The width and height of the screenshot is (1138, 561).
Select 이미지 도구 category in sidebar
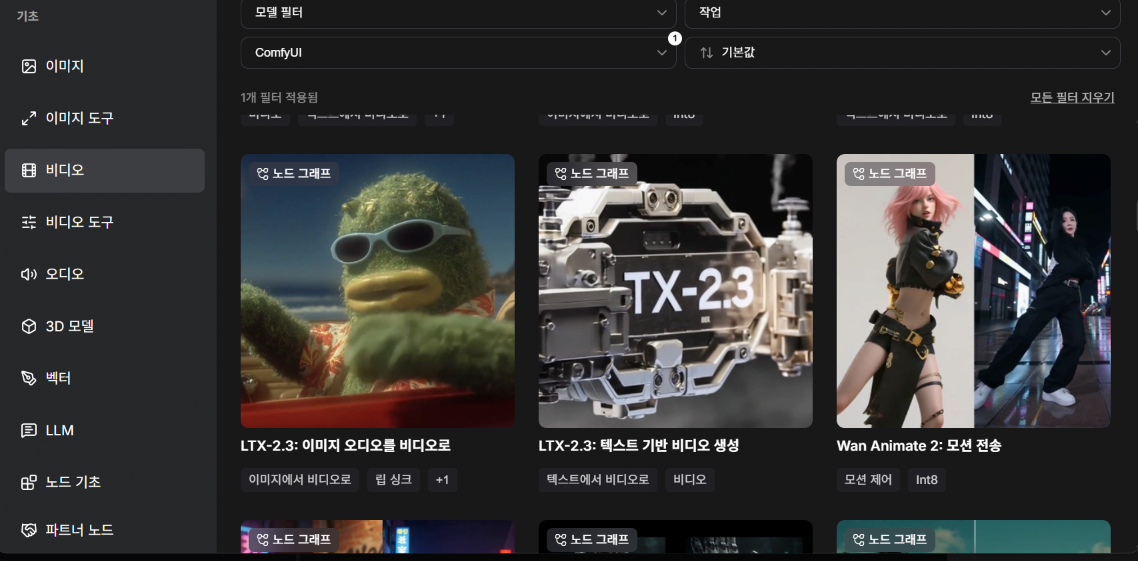105,118
